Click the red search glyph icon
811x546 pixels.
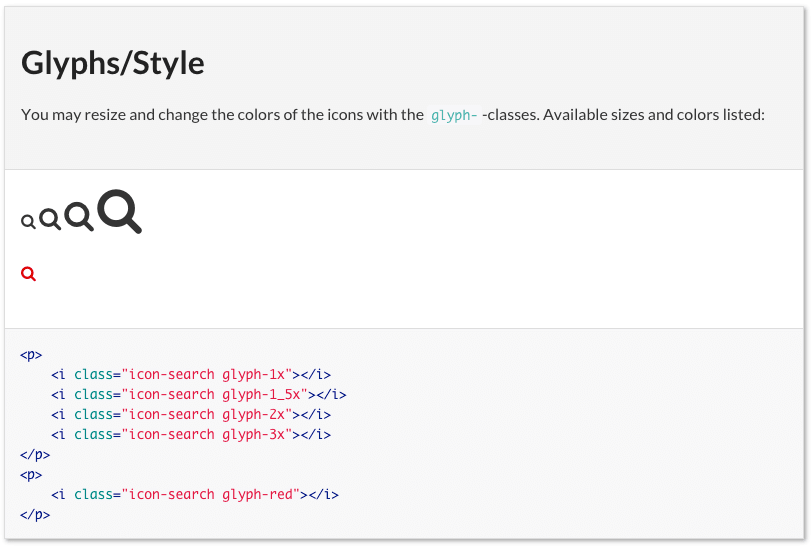click(28, 274)
